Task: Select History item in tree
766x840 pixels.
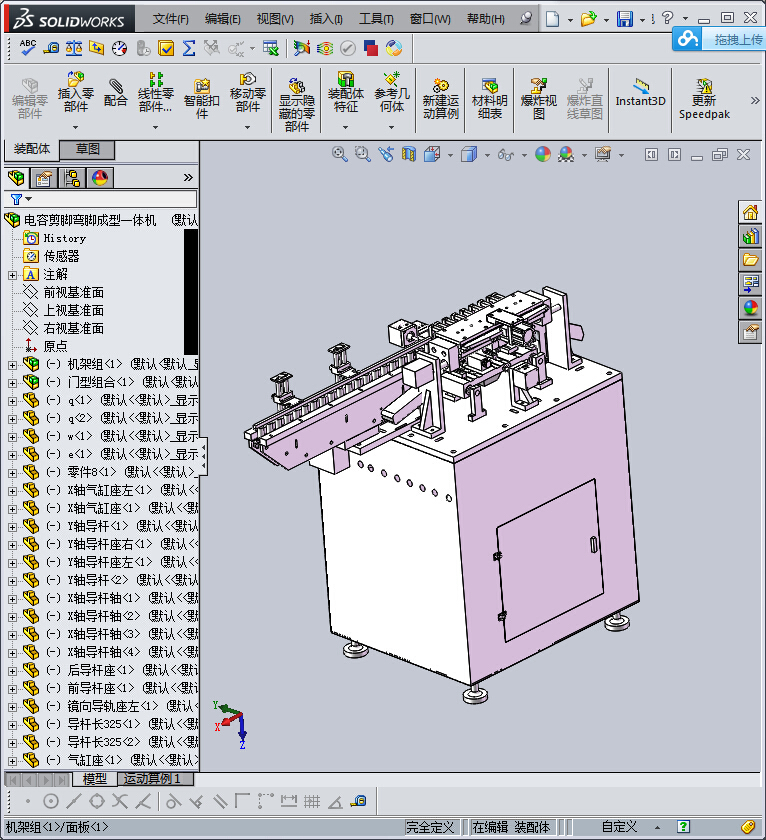Action: coord(64,238)
